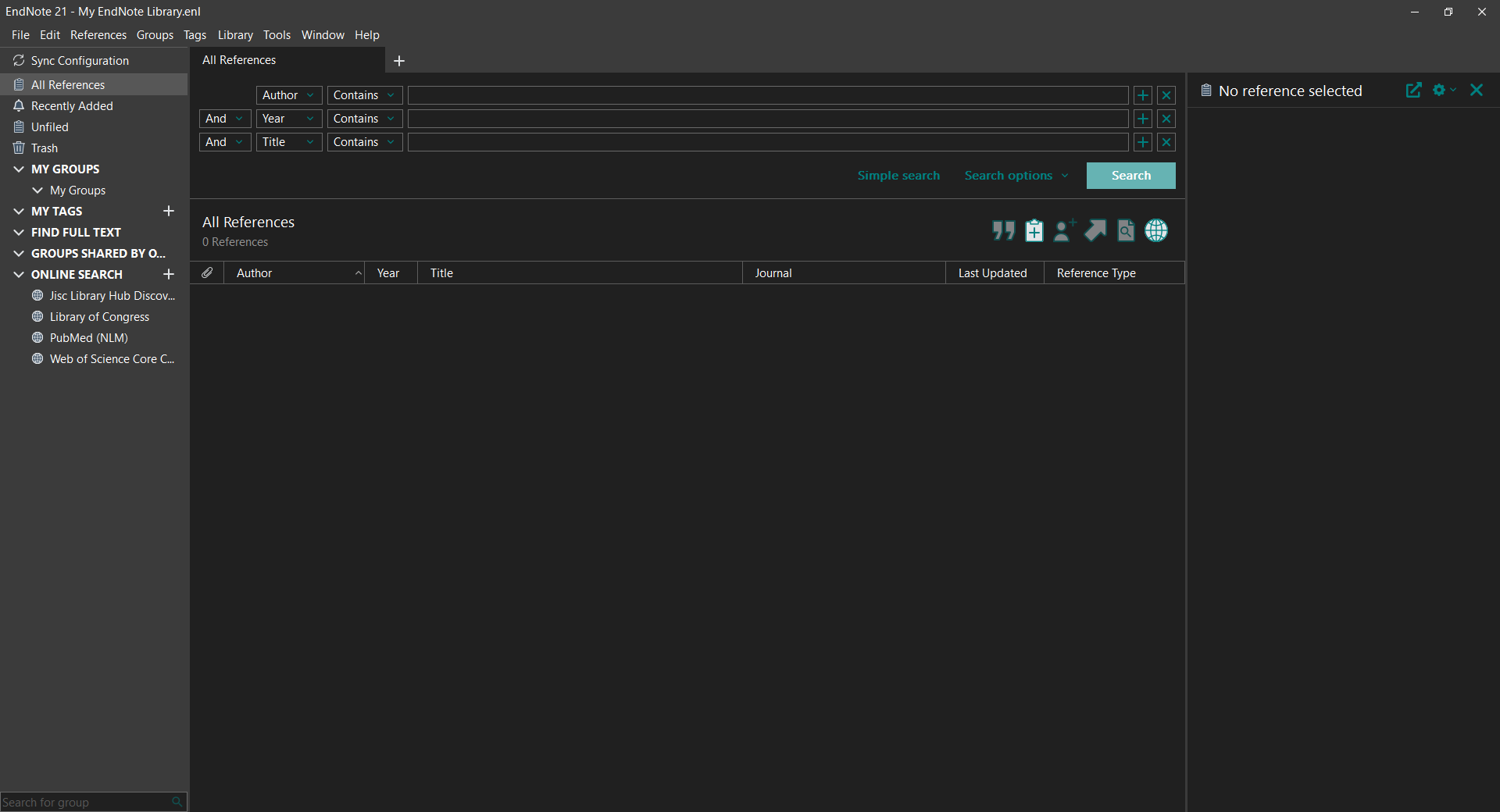Click the Insert Citation quote icon
Screen dimensions: 1500x812
(1003, 230)
